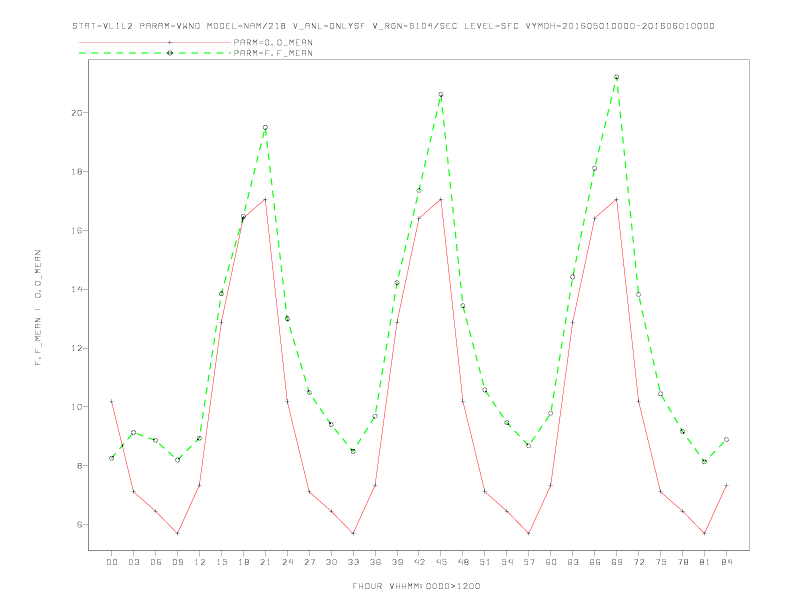Click y-axis tick label 6
792x612 pixels.
(80, 525)
